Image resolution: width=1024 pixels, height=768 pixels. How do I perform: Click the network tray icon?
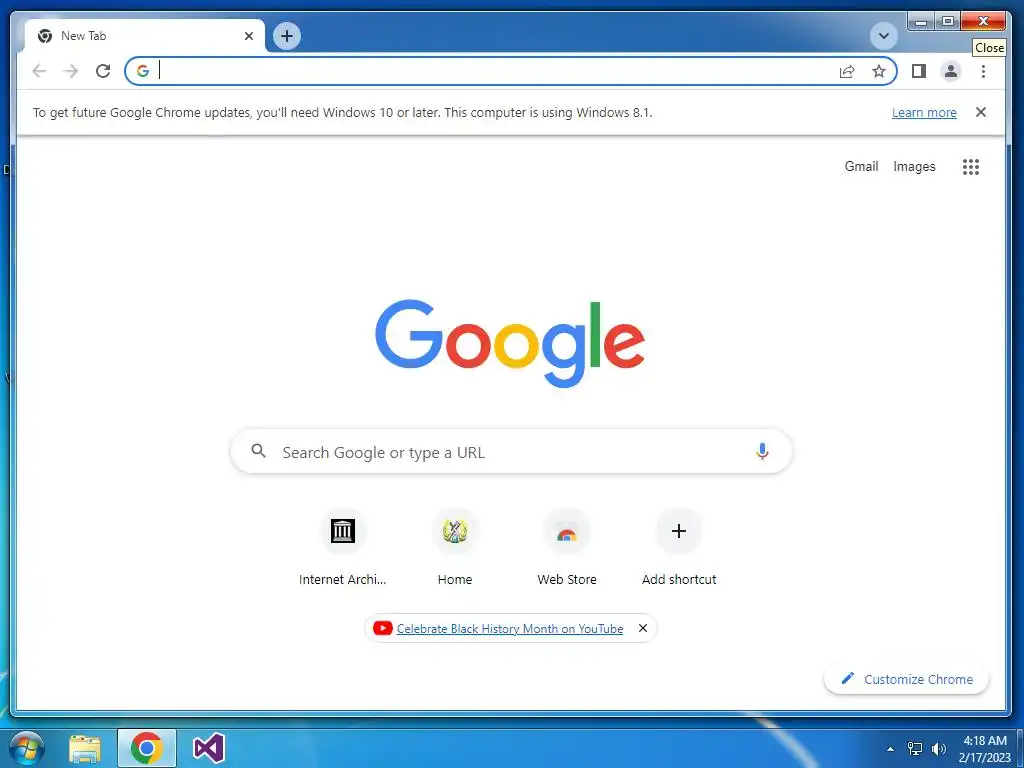coord(915,749)
